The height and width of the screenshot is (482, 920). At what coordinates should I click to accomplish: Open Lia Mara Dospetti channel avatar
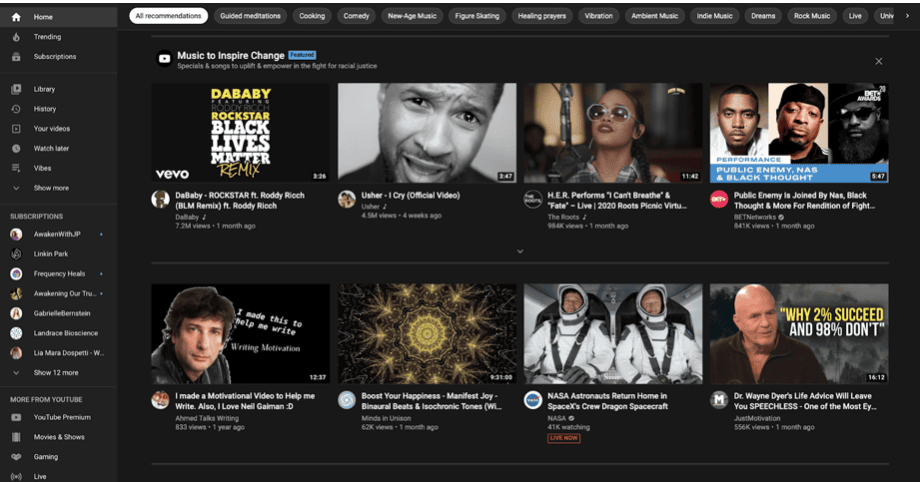16,353
